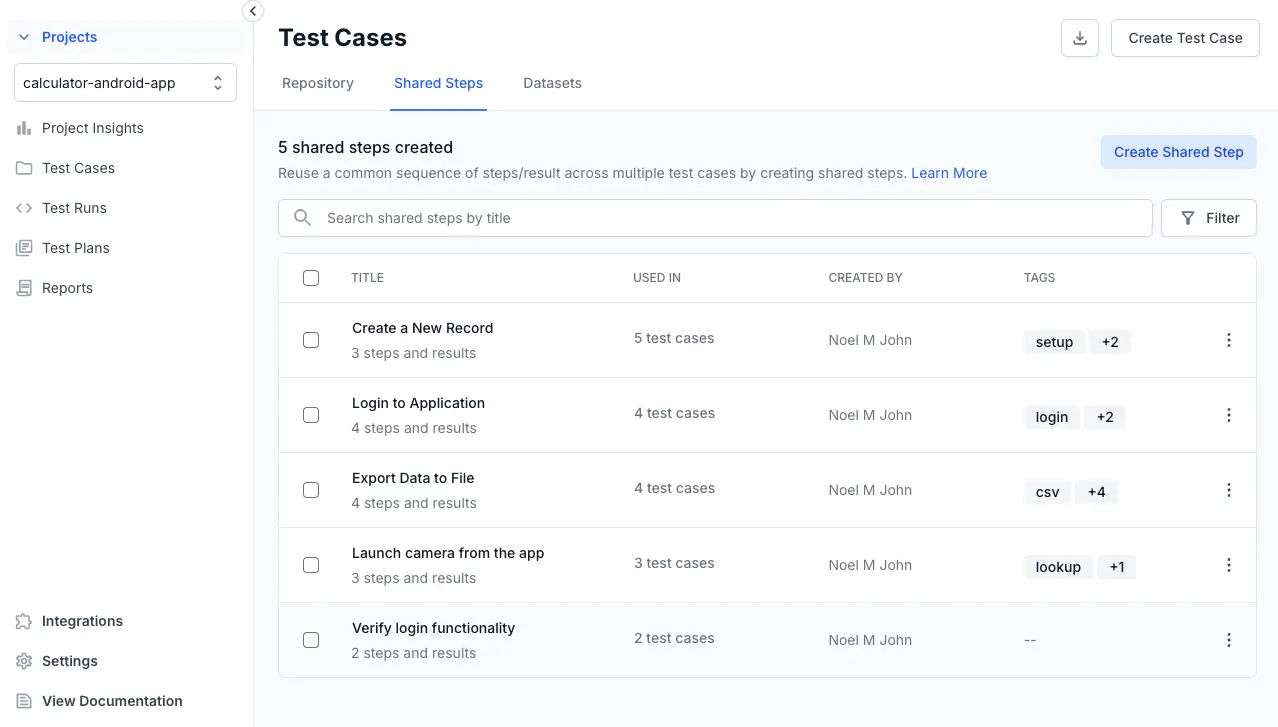Collapse the sidebar with the chevron arrow
The image size is (1278, 727).
pos(253,11)
